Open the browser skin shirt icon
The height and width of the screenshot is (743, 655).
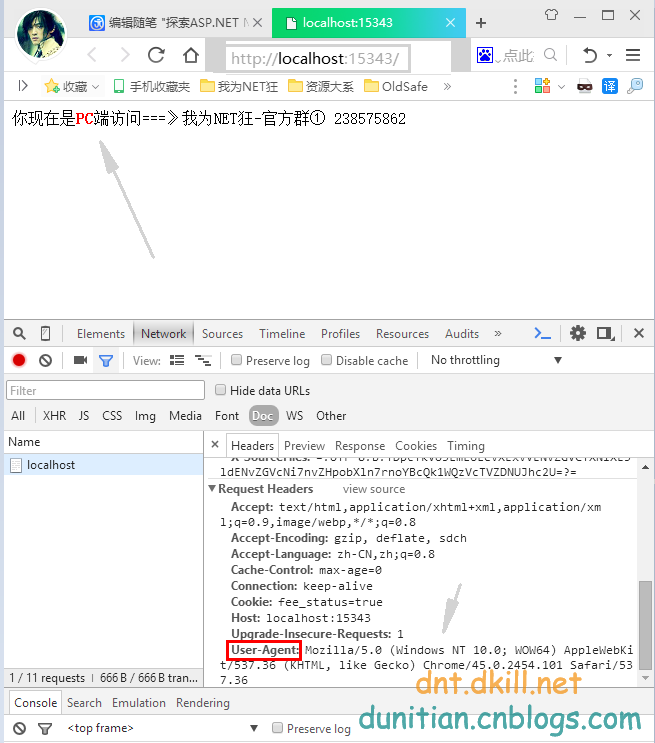(551, 15)
